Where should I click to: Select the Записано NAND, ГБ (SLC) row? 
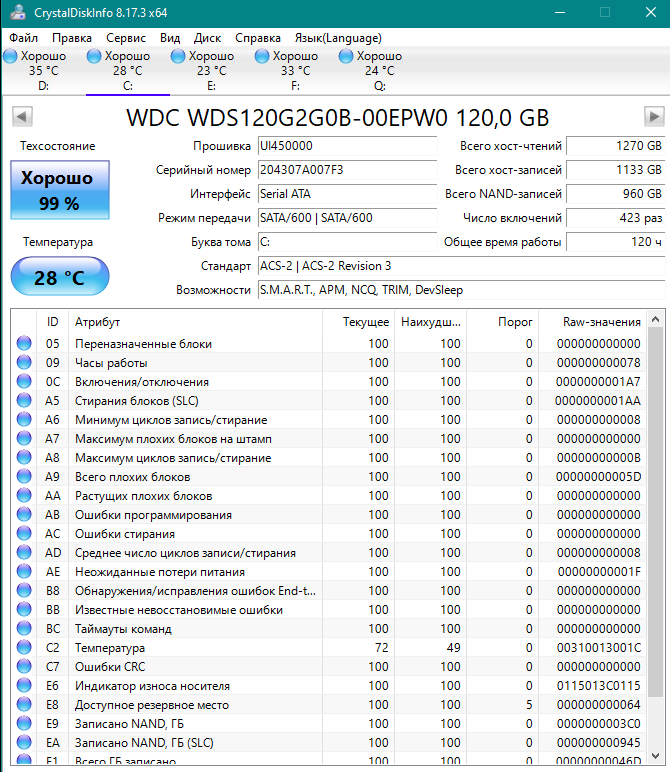click(x=330, y=742)
